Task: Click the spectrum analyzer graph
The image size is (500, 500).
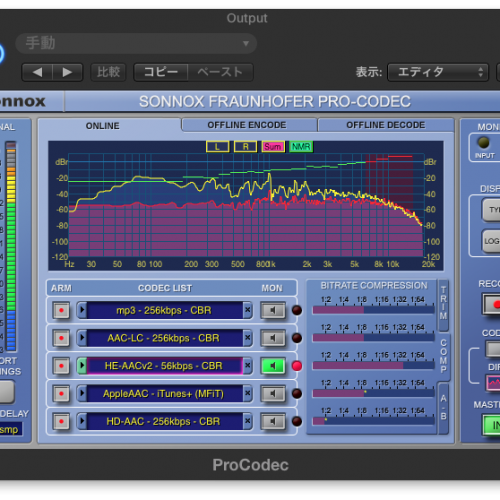Action: (246, 205)
